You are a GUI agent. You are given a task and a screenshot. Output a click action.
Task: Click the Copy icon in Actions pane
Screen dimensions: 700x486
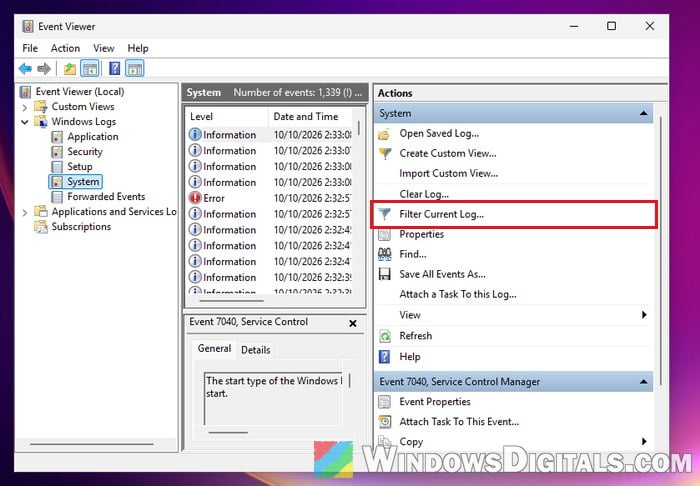point(384,441)
